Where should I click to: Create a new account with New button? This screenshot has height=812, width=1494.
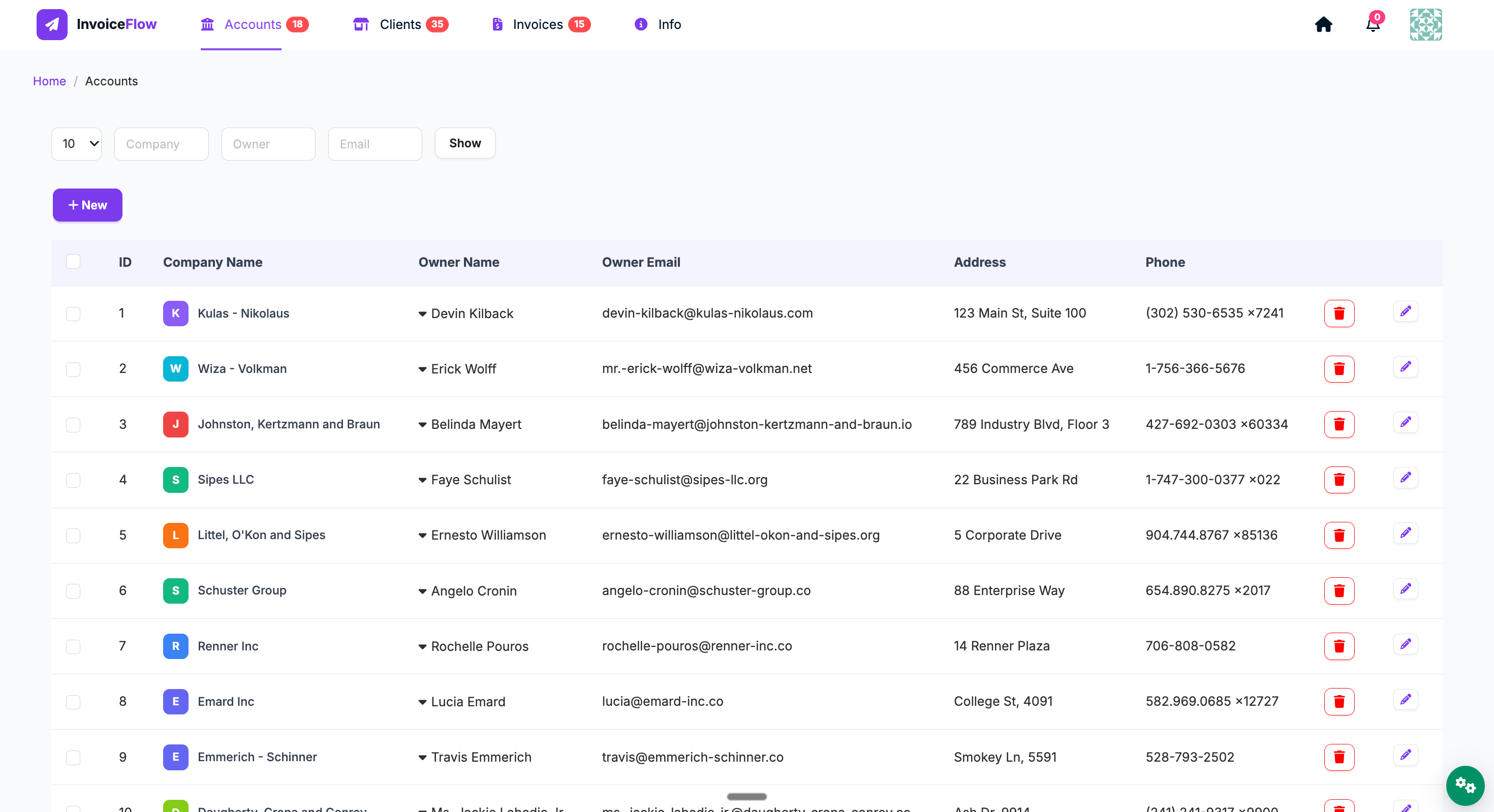87,205
